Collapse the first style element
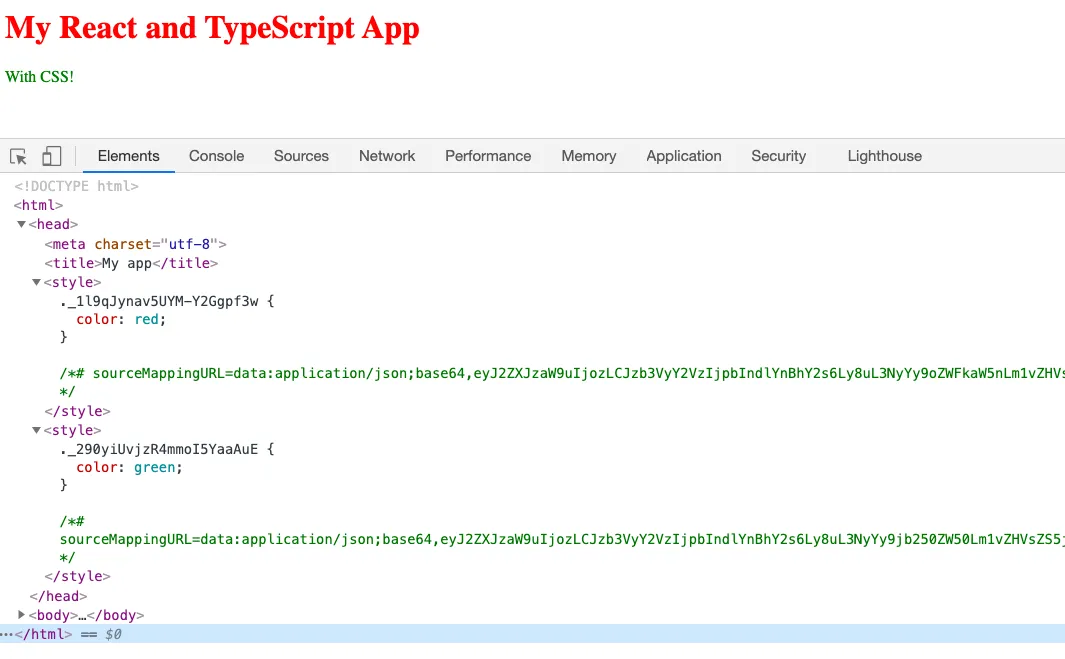This screenshot has width=1065, height=659. (x=36, y=282)
